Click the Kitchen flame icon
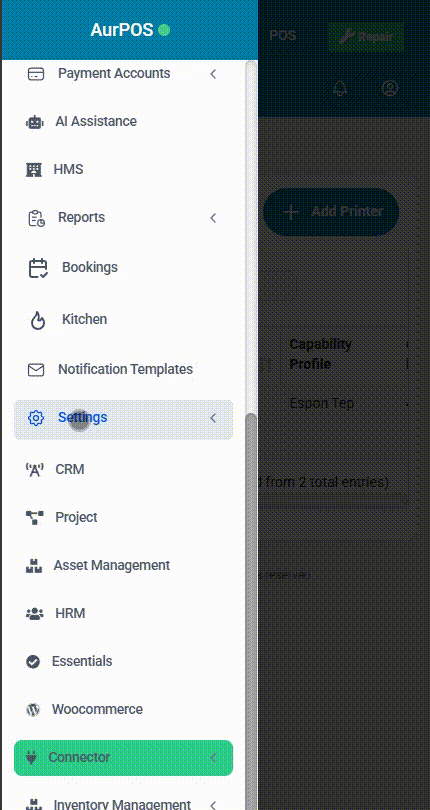 pos(38,320)
